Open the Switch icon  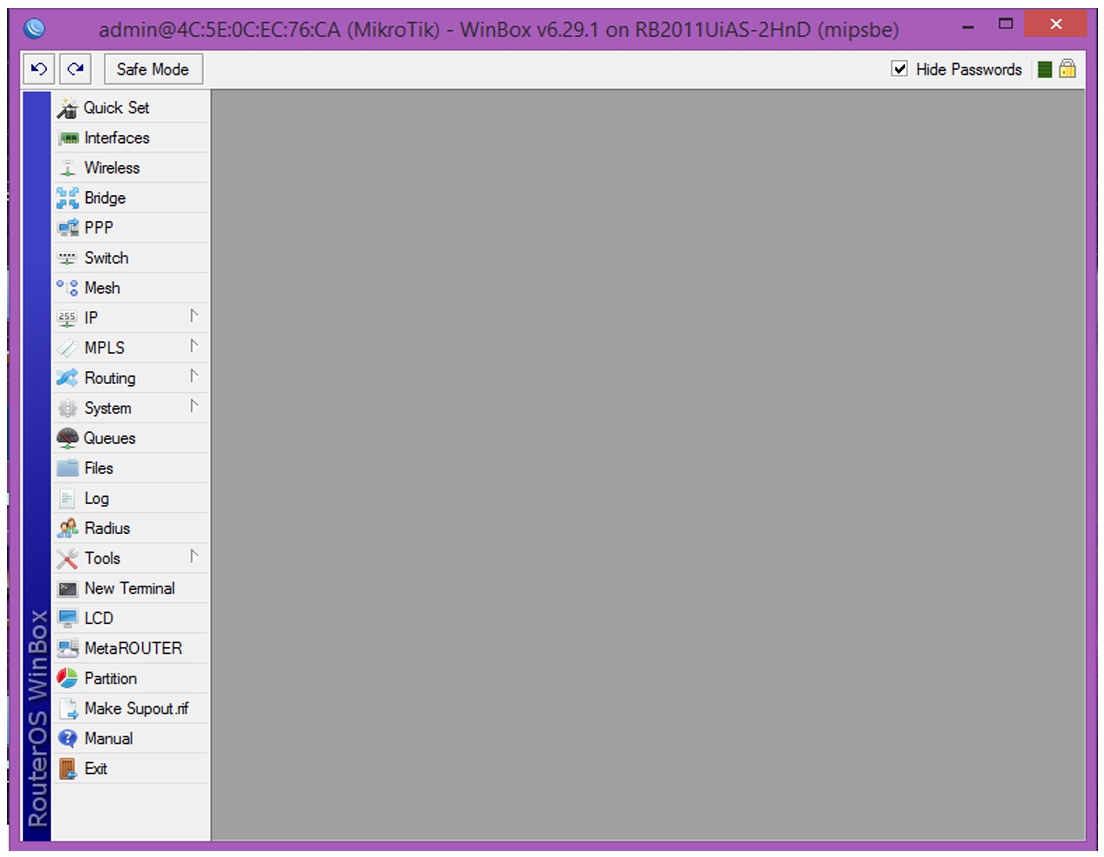[x=68, y=258]
